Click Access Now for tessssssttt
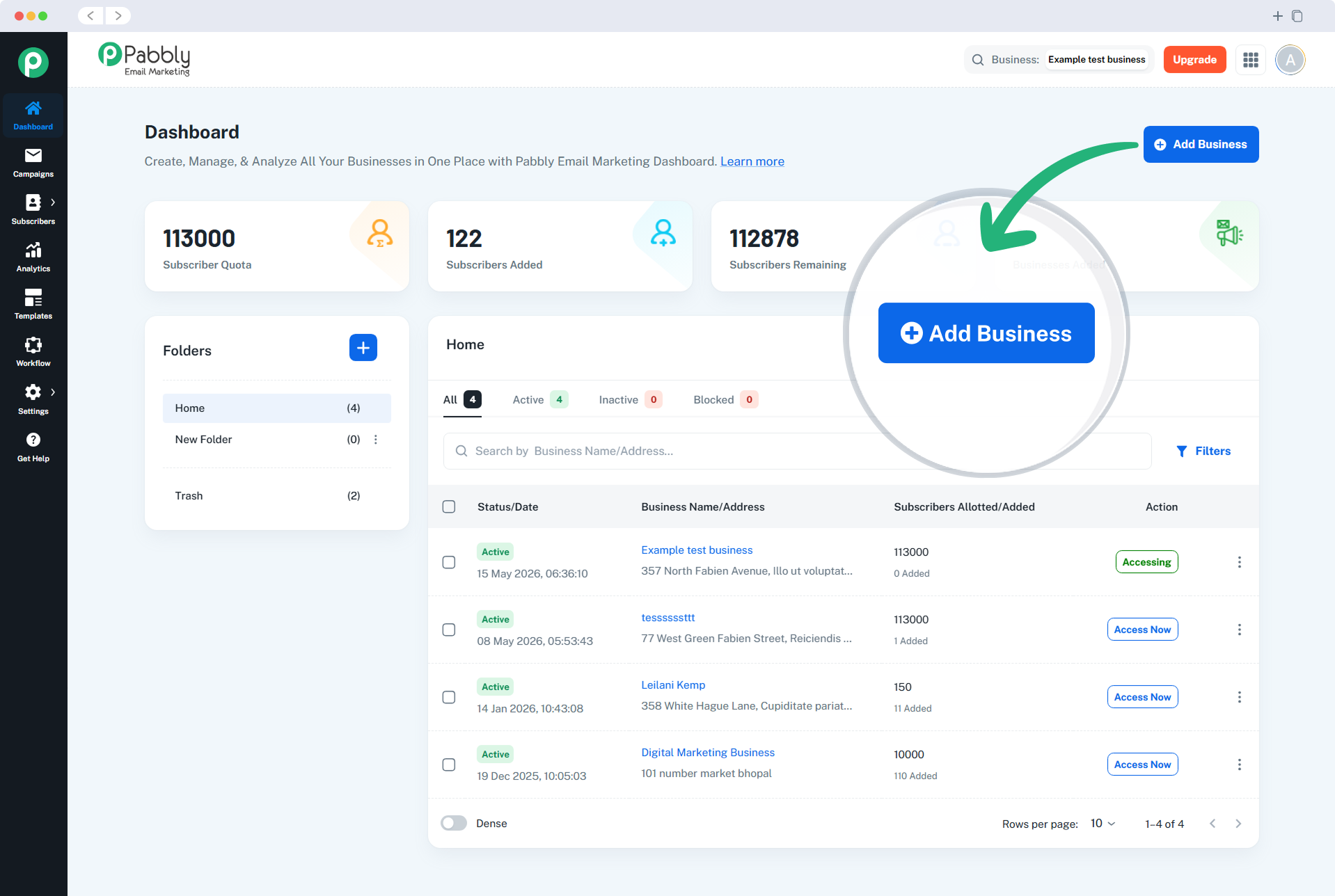This screenshot has width=1335, height=896. coord(1143,630)
